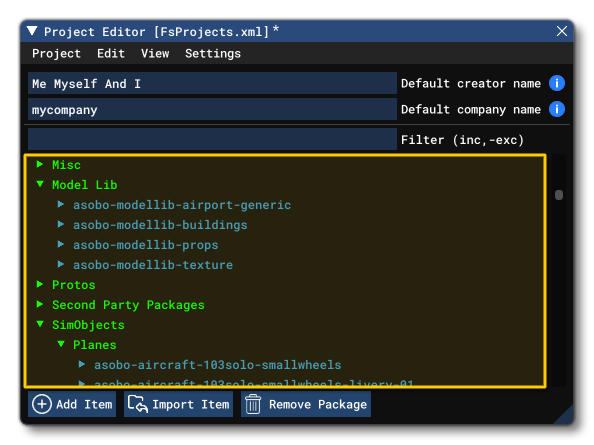Click the Remove Package button
This screenshot has height=445, width=594.
(306, 404)
